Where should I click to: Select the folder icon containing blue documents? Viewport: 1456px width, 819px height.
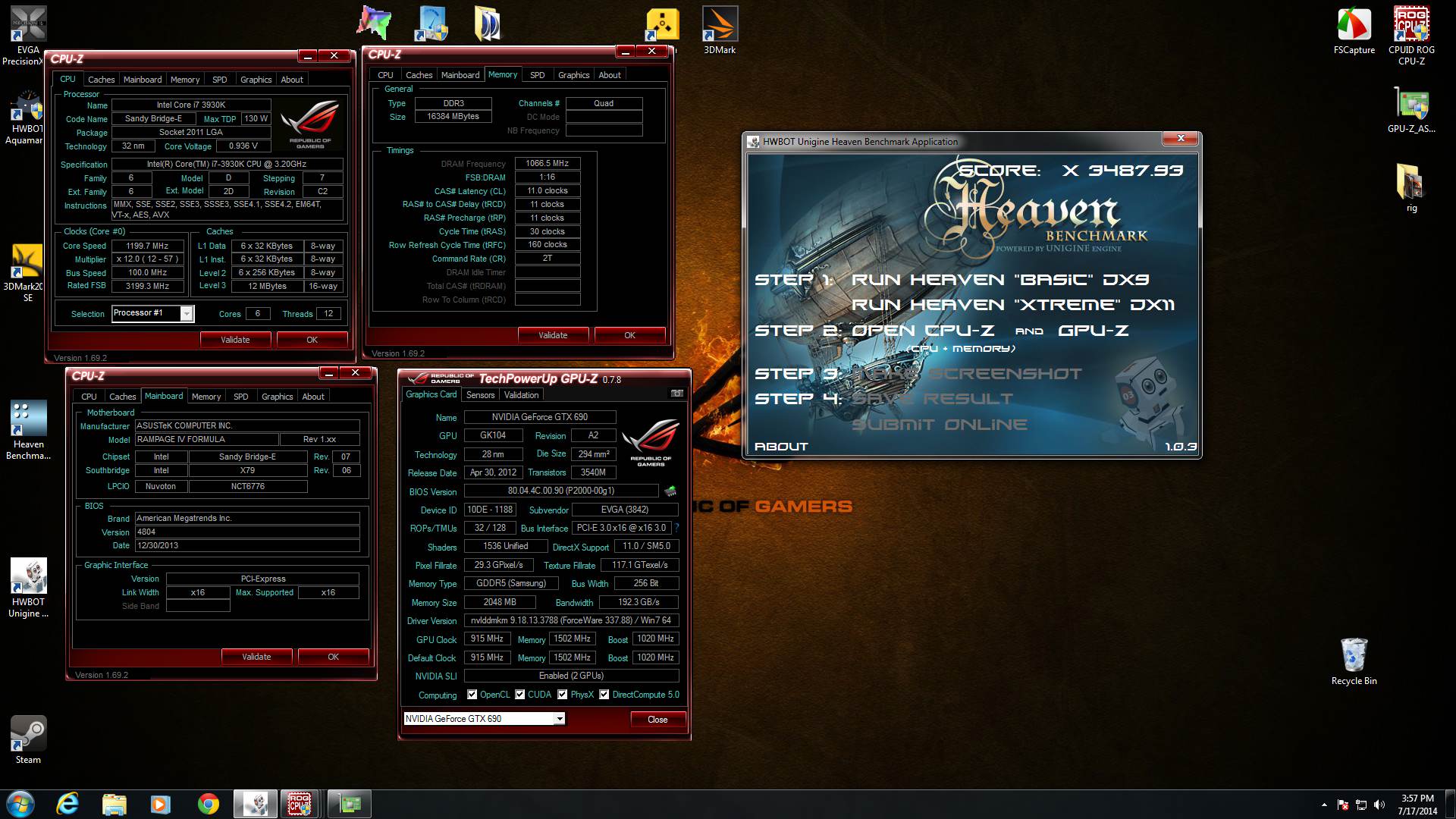(x=488, y=24)
